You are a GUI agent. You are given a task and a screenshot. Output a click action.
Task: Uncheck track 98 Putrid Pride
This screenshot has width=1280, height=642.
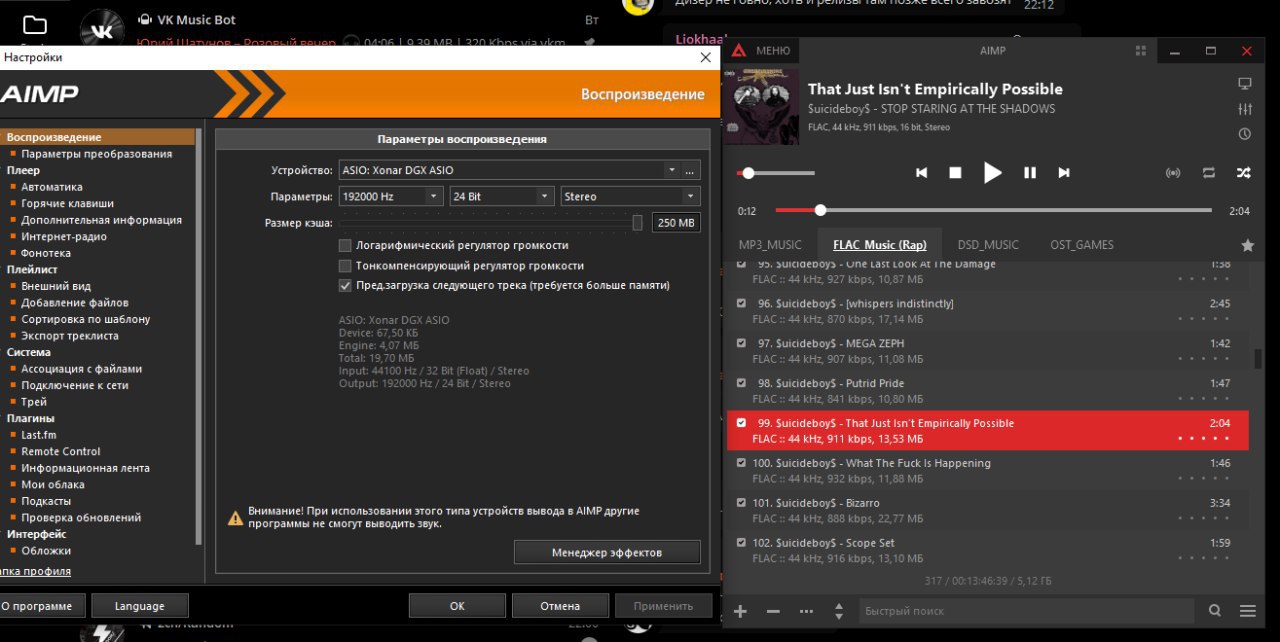pyautogui.click(x=741, y=383)
